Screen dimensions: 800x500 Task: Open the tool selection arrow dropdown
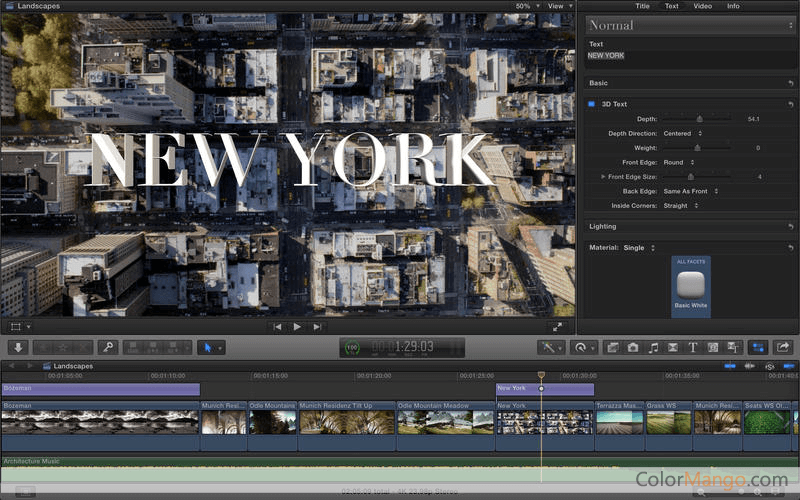coord(220,348)
